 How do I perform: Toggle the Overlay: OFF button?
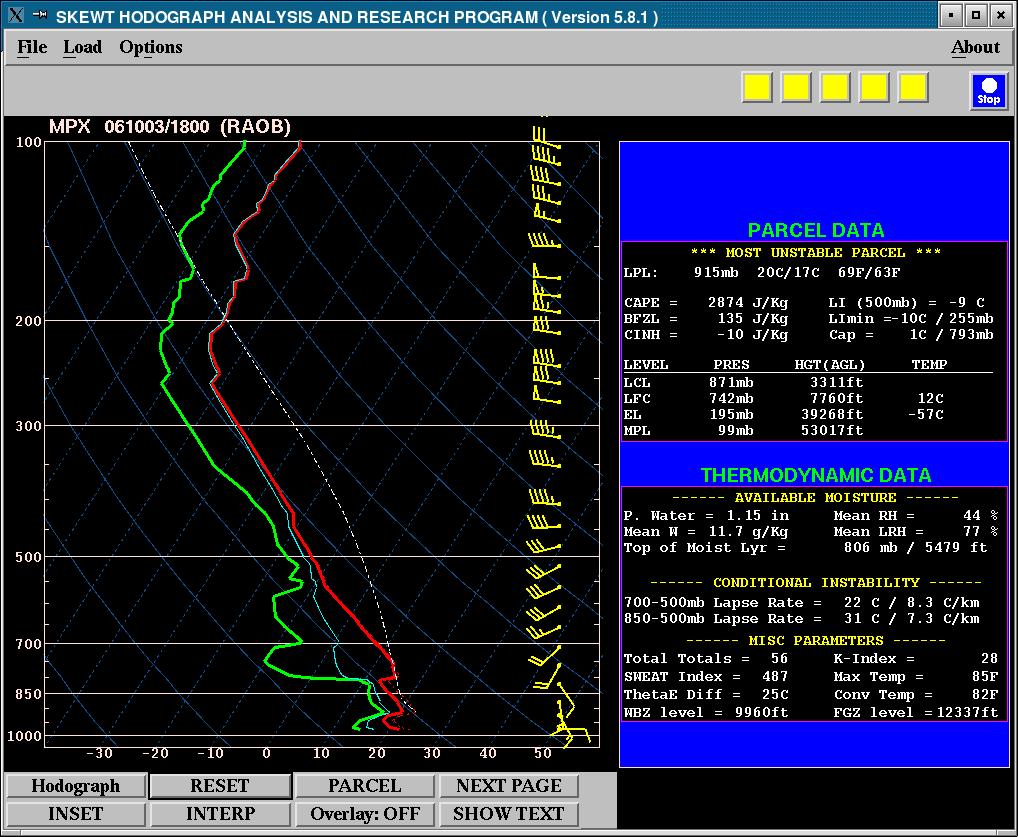365,814
